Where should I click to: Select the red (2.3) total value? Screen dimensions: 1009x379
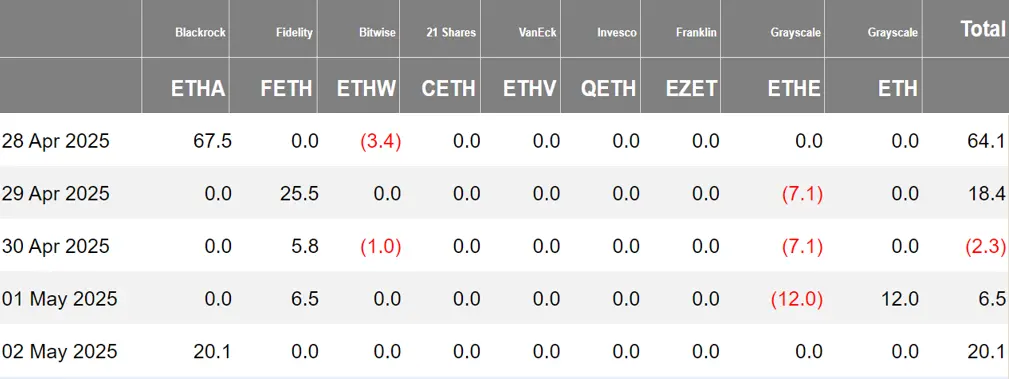[984, 246]
